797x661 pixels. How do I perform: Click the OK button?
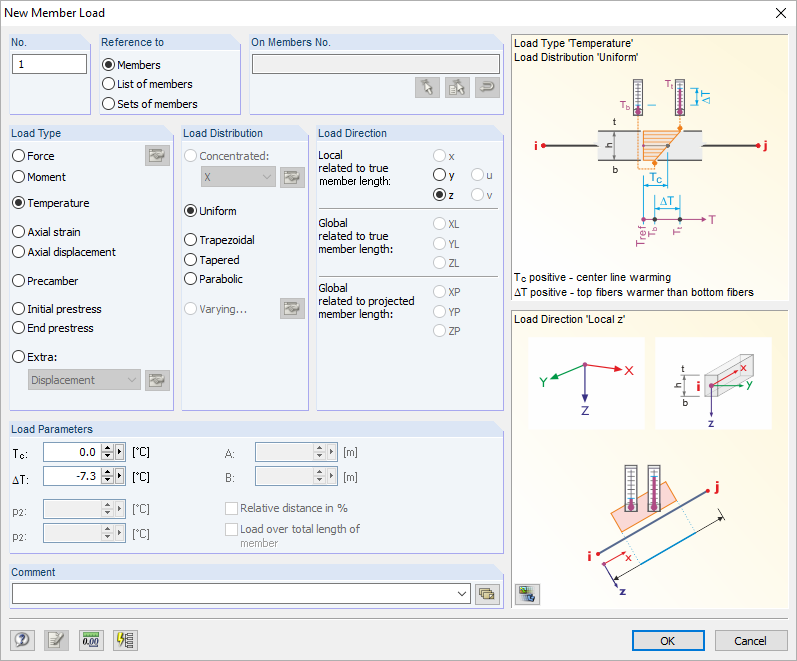[x=668, y=641]
